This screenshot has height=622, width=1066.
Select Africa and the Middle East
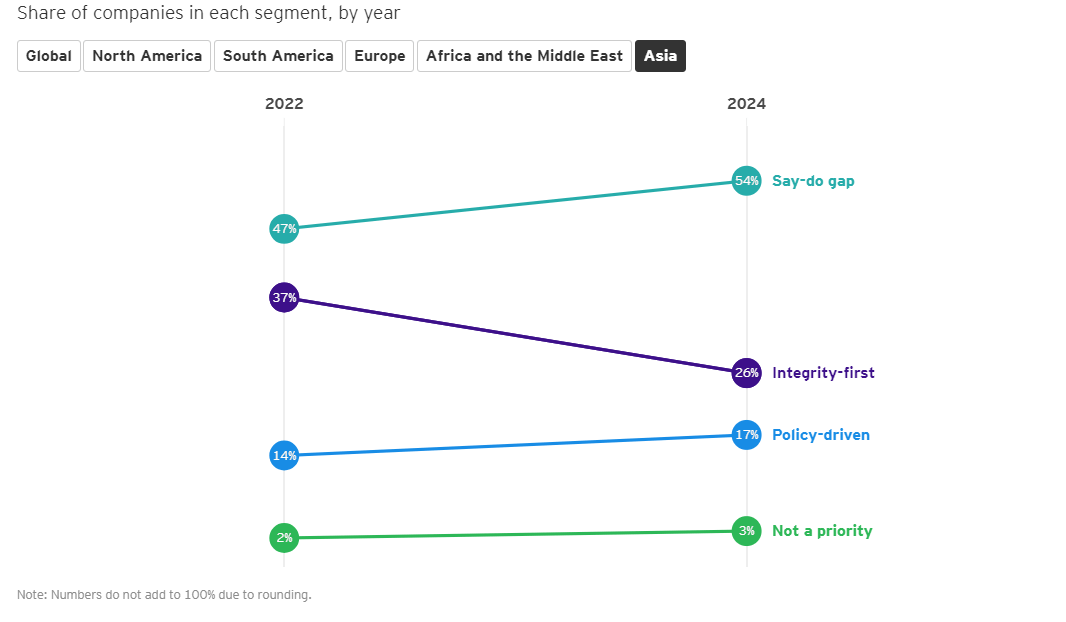[523, 56]
